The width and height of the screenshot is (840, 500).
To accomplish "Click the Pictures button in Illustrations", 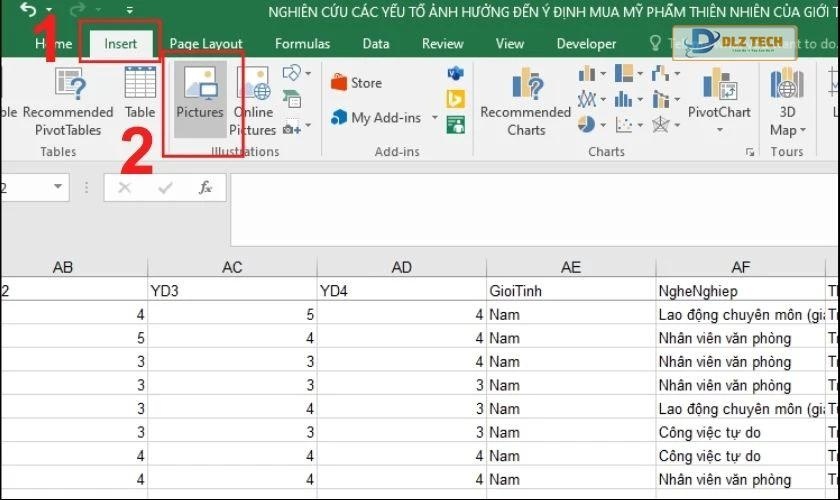I will click(200, 96).
